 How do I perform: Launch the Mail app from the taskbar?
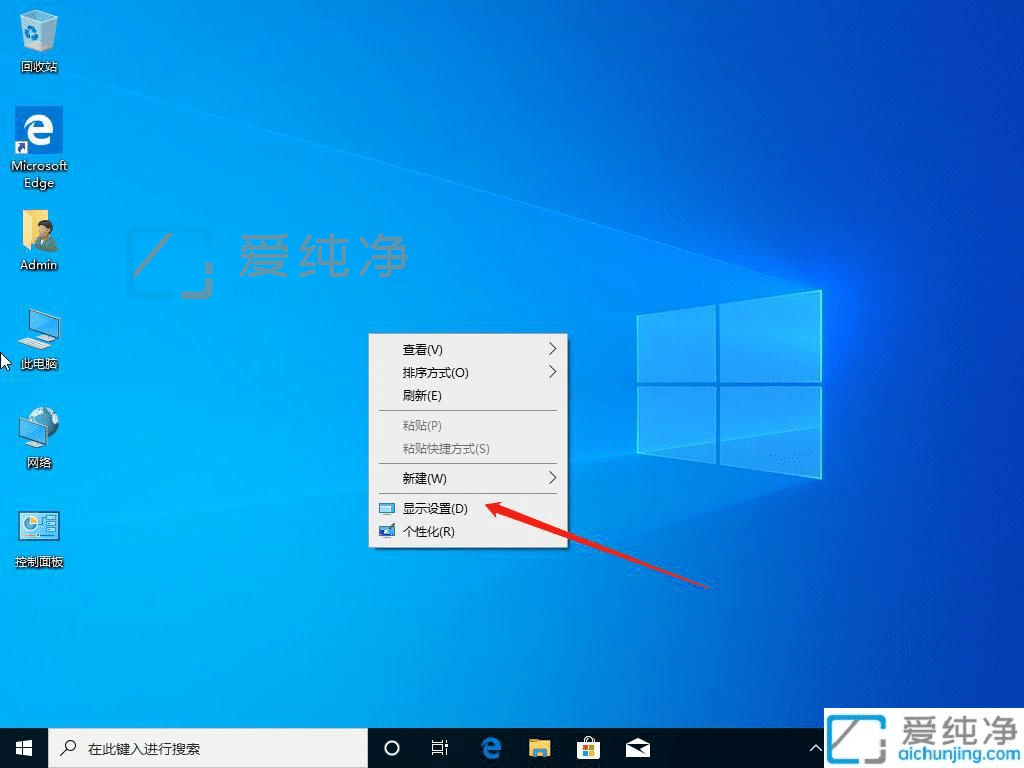637,747
